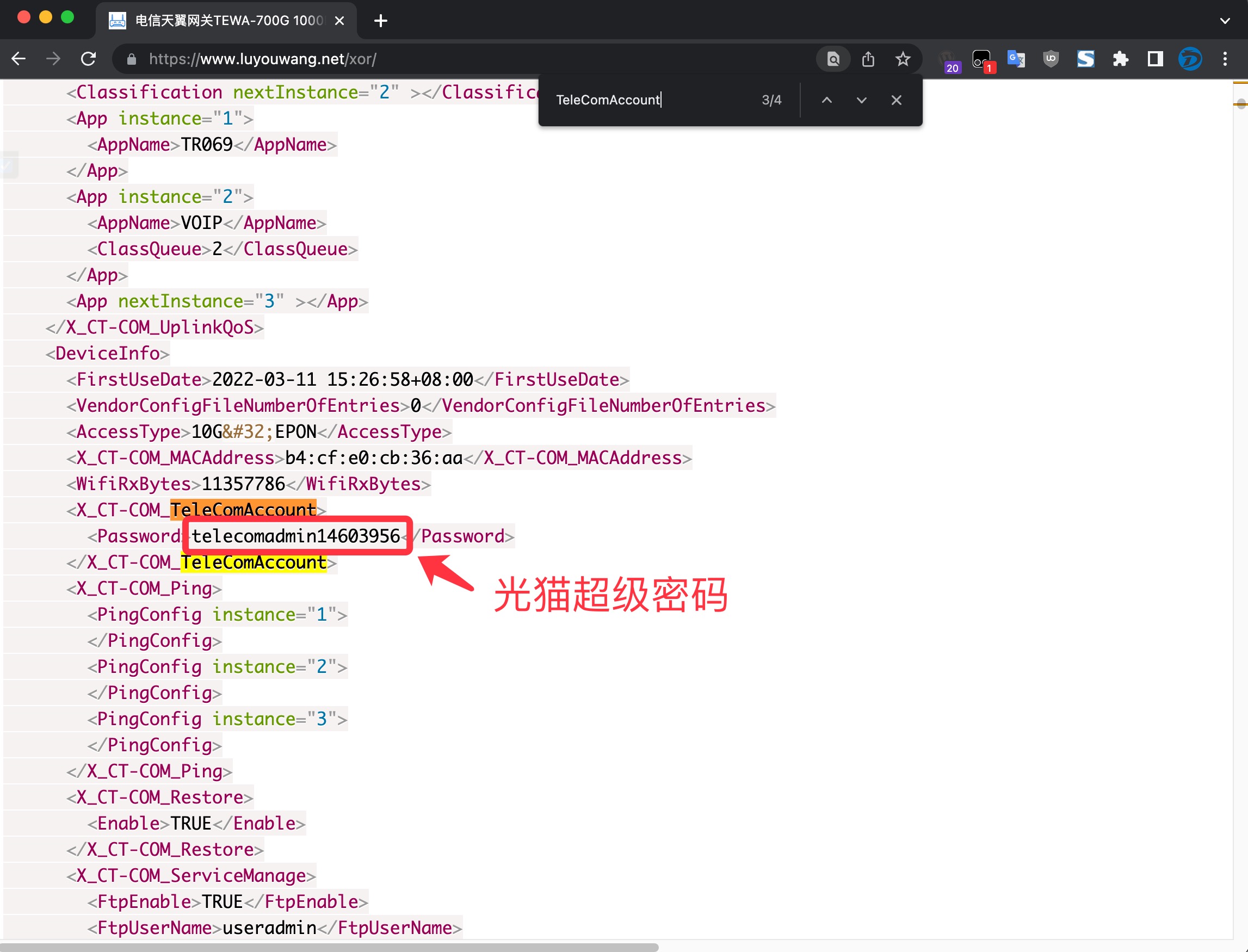Close the find-in-page bar
The width and height of the screenshot is (1248, 952).
(895, 100)
